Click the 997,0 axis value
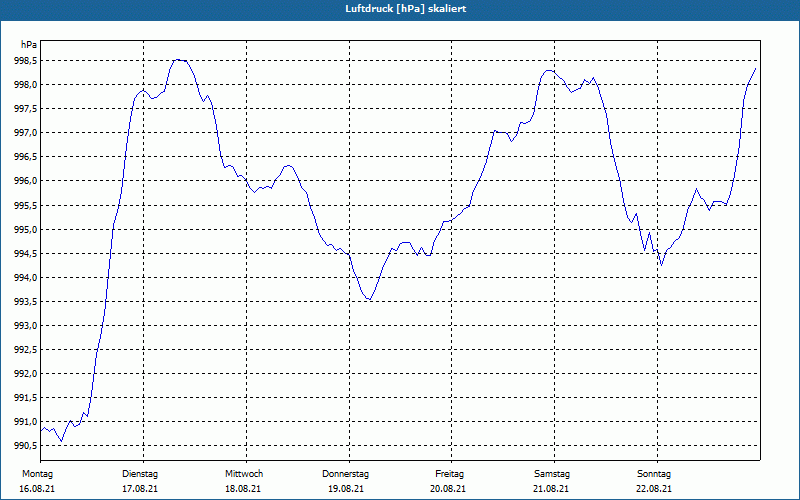Screen dimensions: 800x500 [x=24, y=133]
